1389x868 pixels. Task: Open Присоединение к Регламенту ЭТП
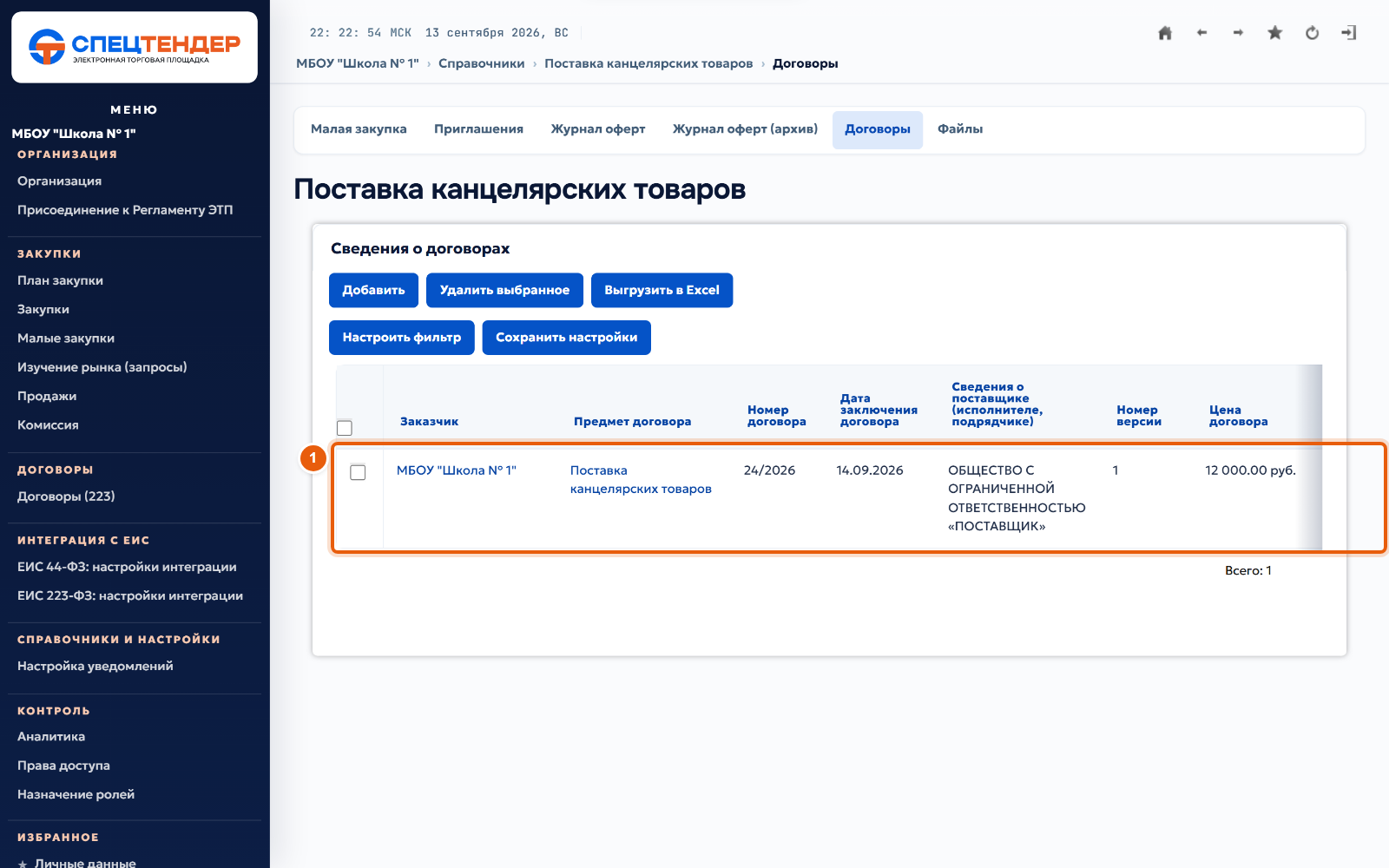(x=125, y=210)
